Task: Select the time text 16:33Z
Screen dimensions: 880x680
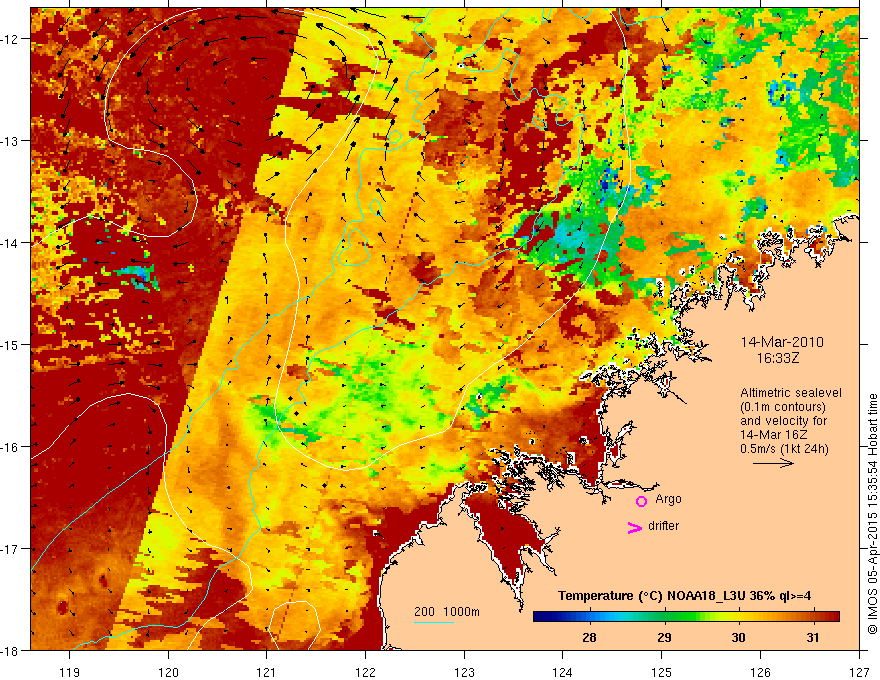Action: 777,358
